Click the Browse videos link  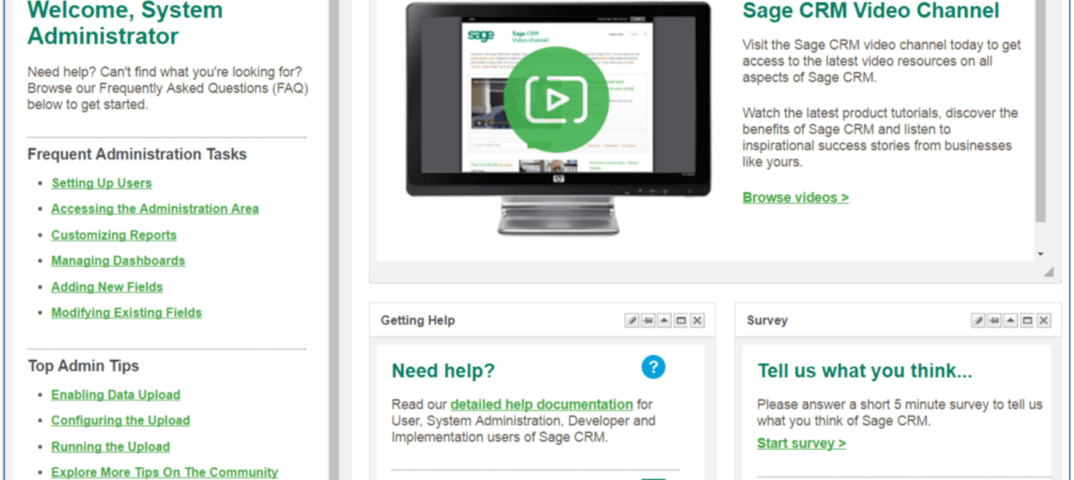click(x=795, y=197)
